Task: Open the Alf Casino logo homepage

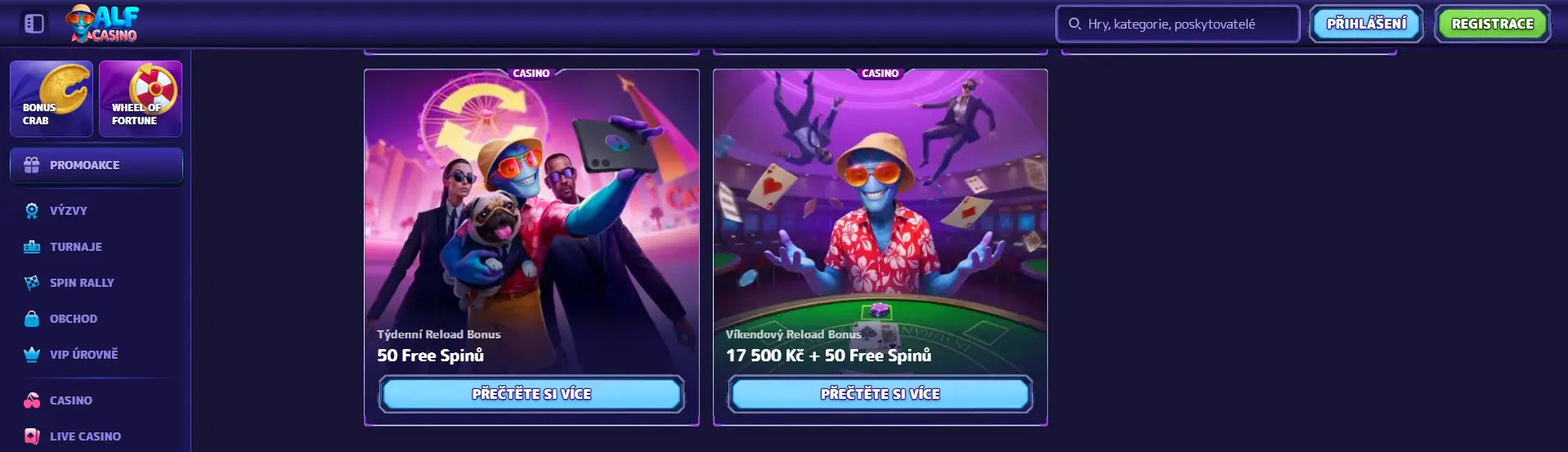Action: point(102,24)
